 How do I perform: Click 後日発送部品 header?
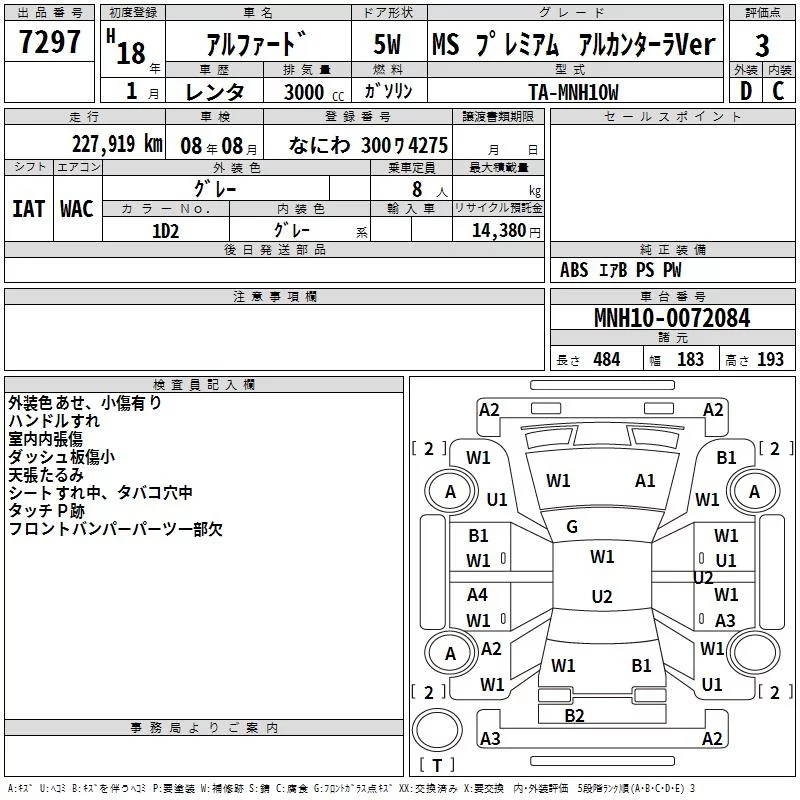[274, 249]
